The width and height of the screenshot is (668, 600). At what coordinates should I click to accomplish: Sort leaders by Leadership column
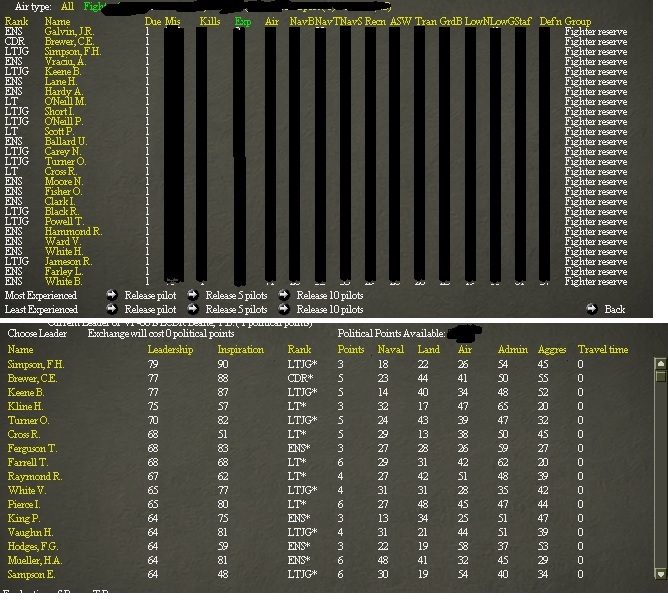pos(170,349)
